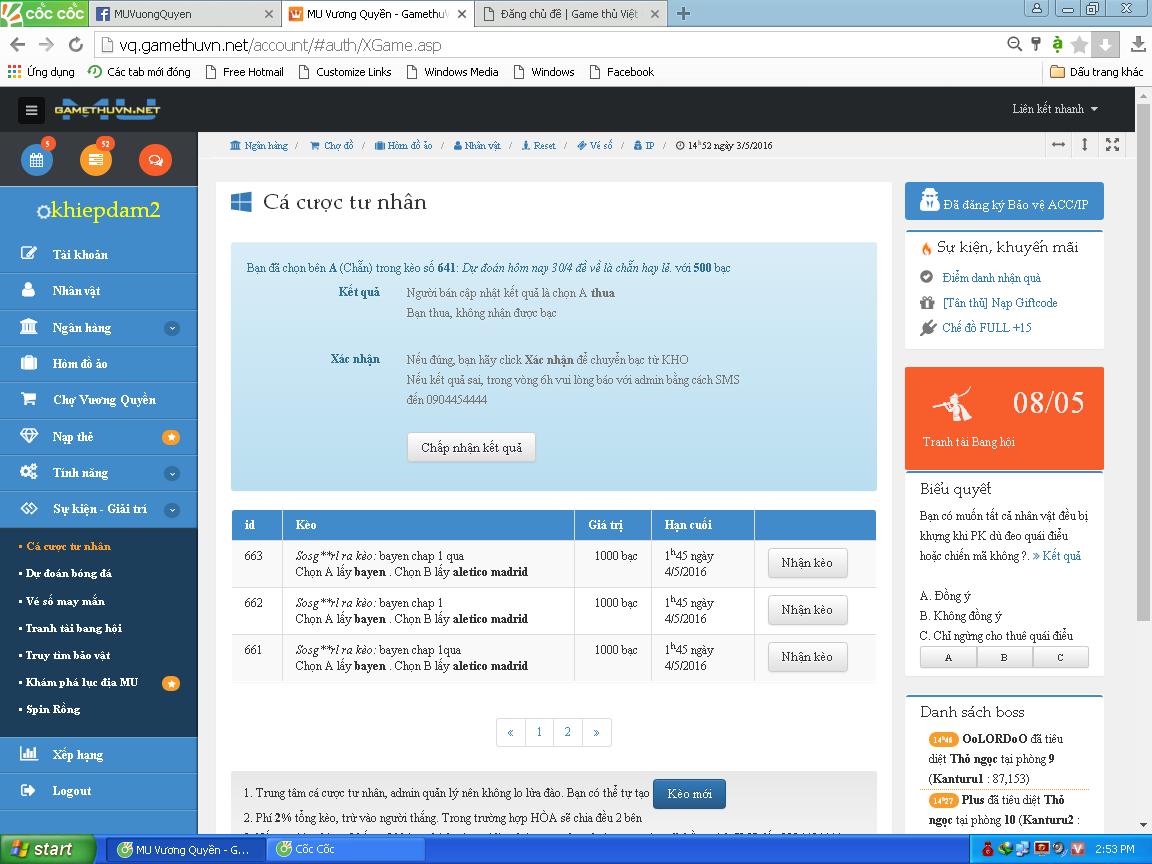Click the horizontal expand arrows icon
The image size is (1152, 864).
pos(1058,145)
